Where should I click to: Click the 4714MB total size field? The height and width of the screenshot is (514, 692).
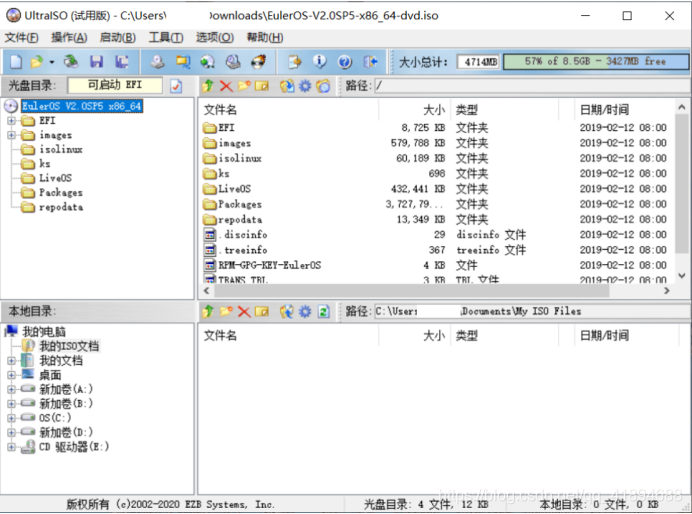(x=478, y=62)
